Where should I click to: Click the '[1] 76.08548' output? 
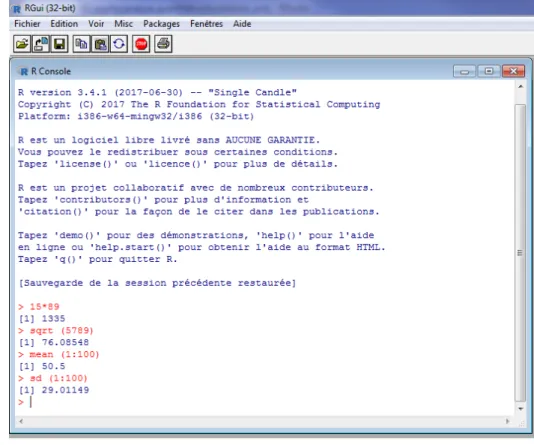pyautogui.click(x=54, y=343)
